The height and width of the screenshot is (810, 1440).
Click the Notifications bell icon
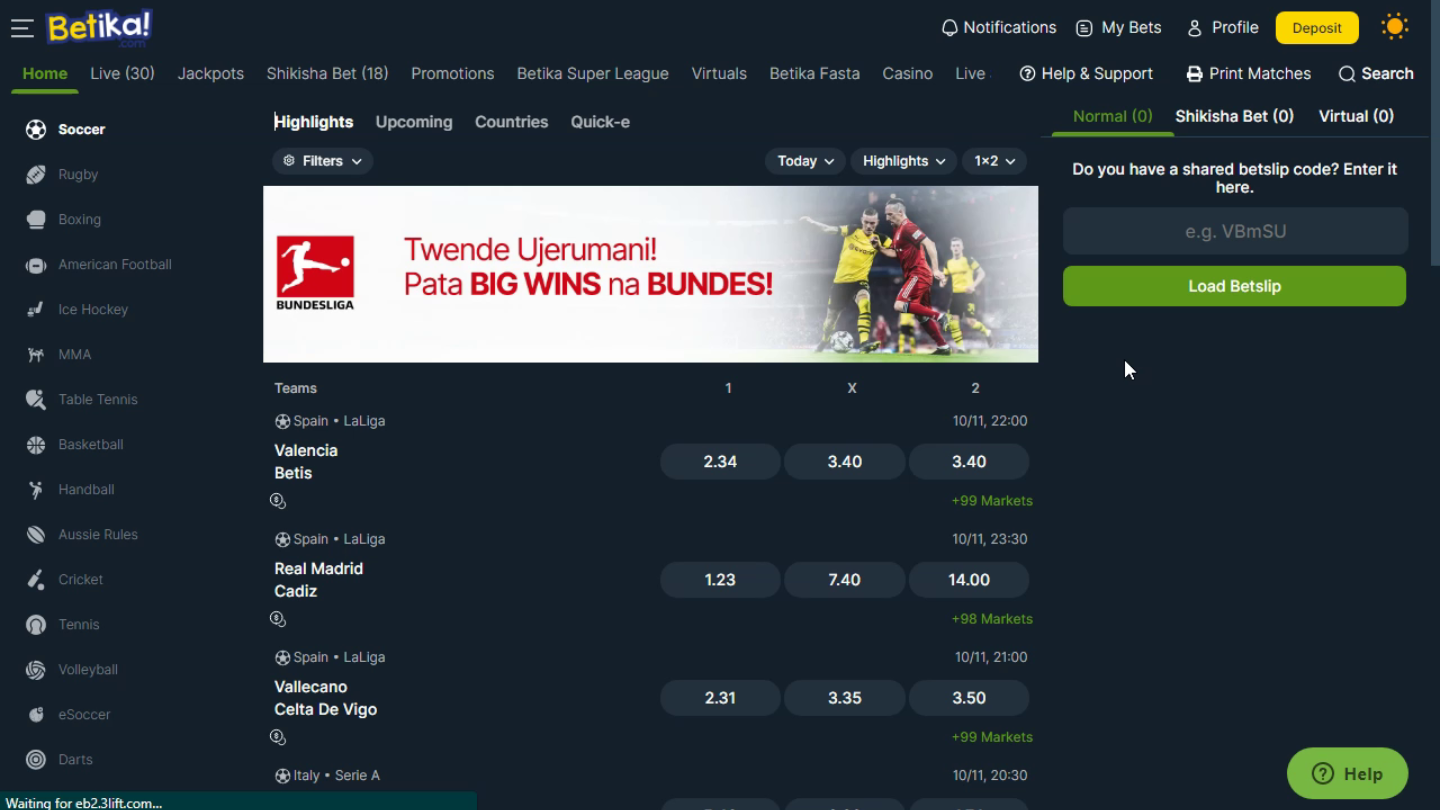click(950, 28)
